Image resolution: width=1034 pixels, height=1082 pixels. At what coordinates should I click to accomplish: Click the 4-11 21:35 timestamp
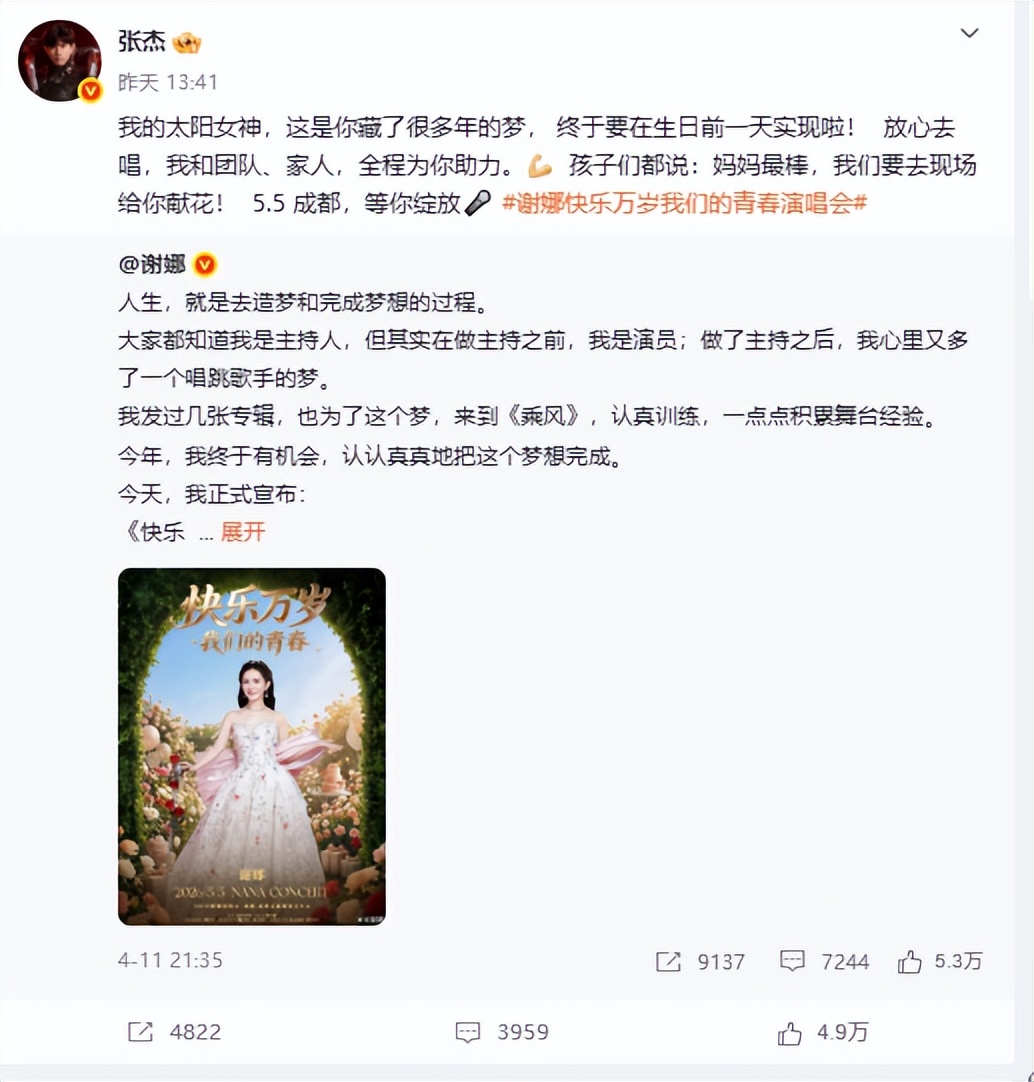pos(170,960)
